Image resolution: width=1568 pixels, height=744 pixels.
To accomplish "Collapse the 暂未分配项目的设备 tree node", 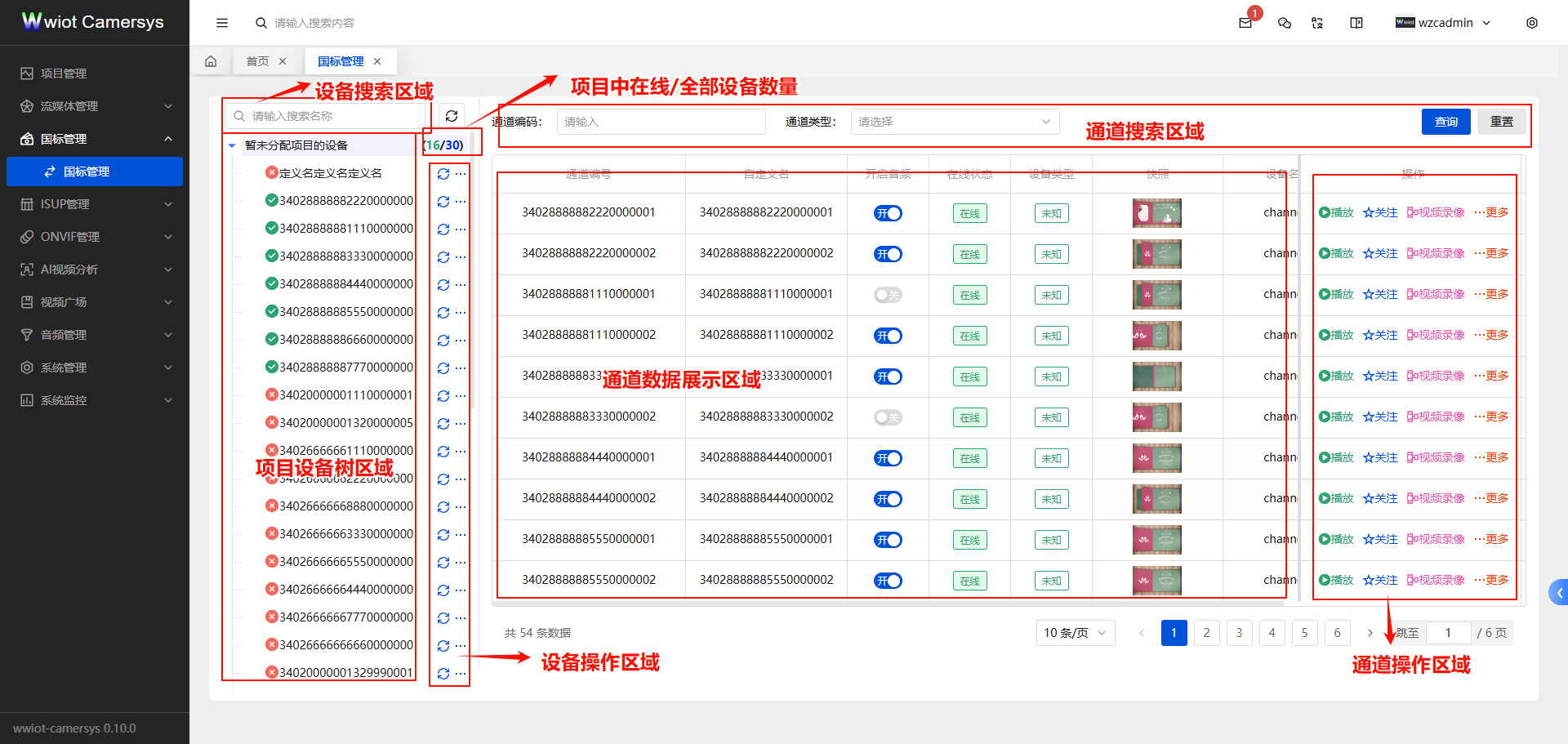I will pyautogui.click(x=231, y=145).
